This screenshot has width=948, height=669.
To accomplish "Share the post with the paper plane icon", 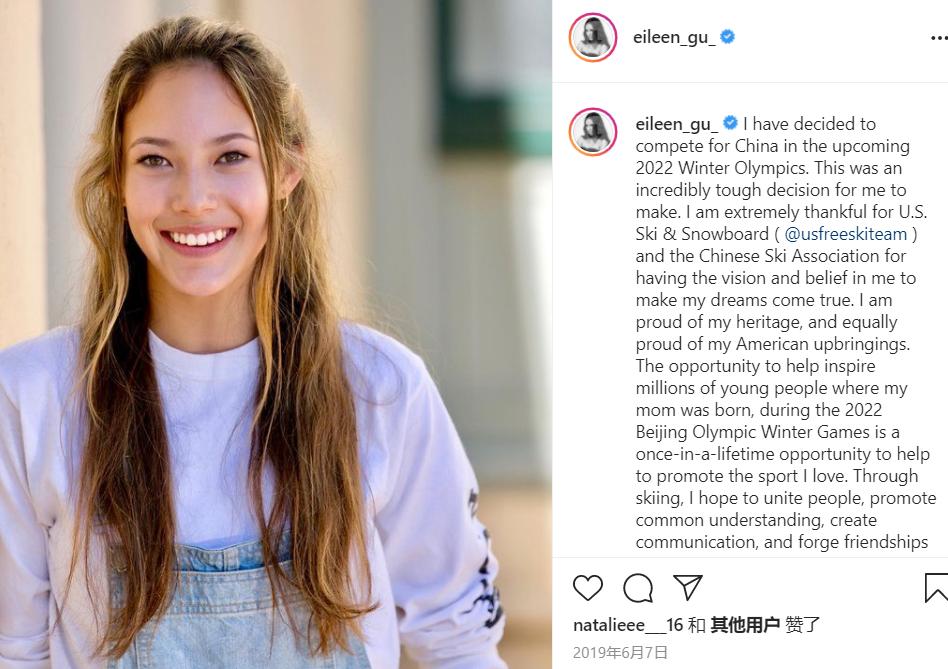I will pyautogui.click(x=687, y=587).
